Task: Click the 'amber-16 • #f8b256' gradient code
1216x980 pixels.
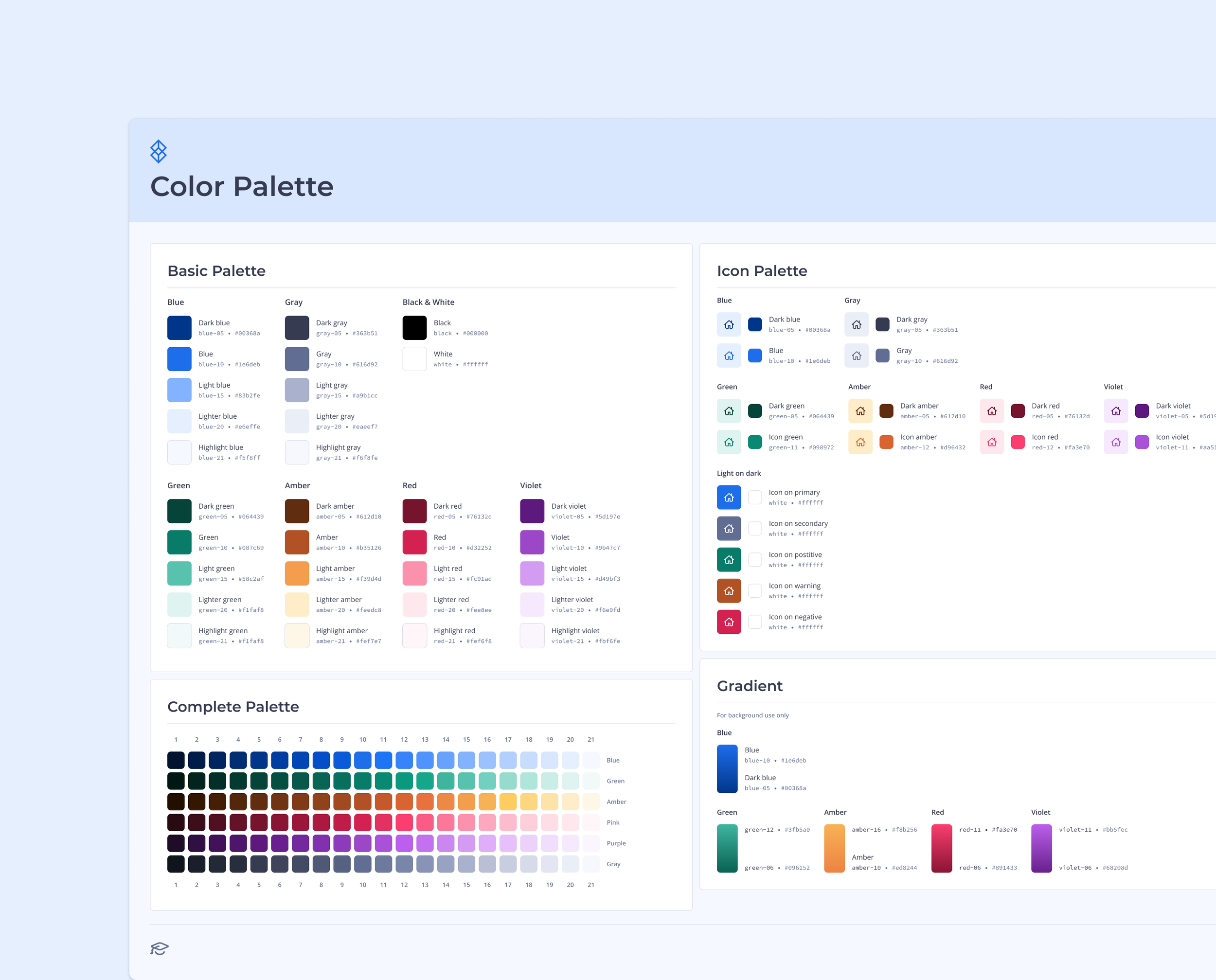Action: (884, 830)
